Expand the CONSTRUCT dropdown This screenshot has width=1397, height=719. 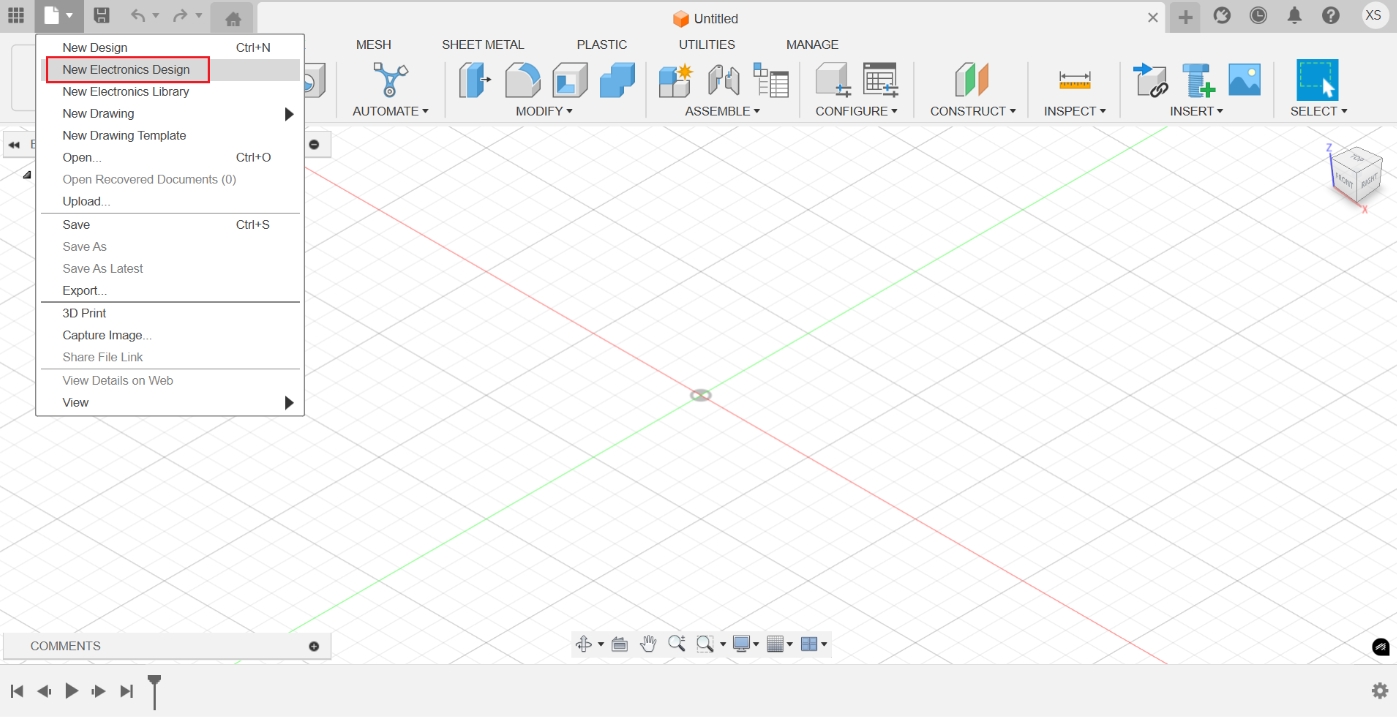[973, 111]
